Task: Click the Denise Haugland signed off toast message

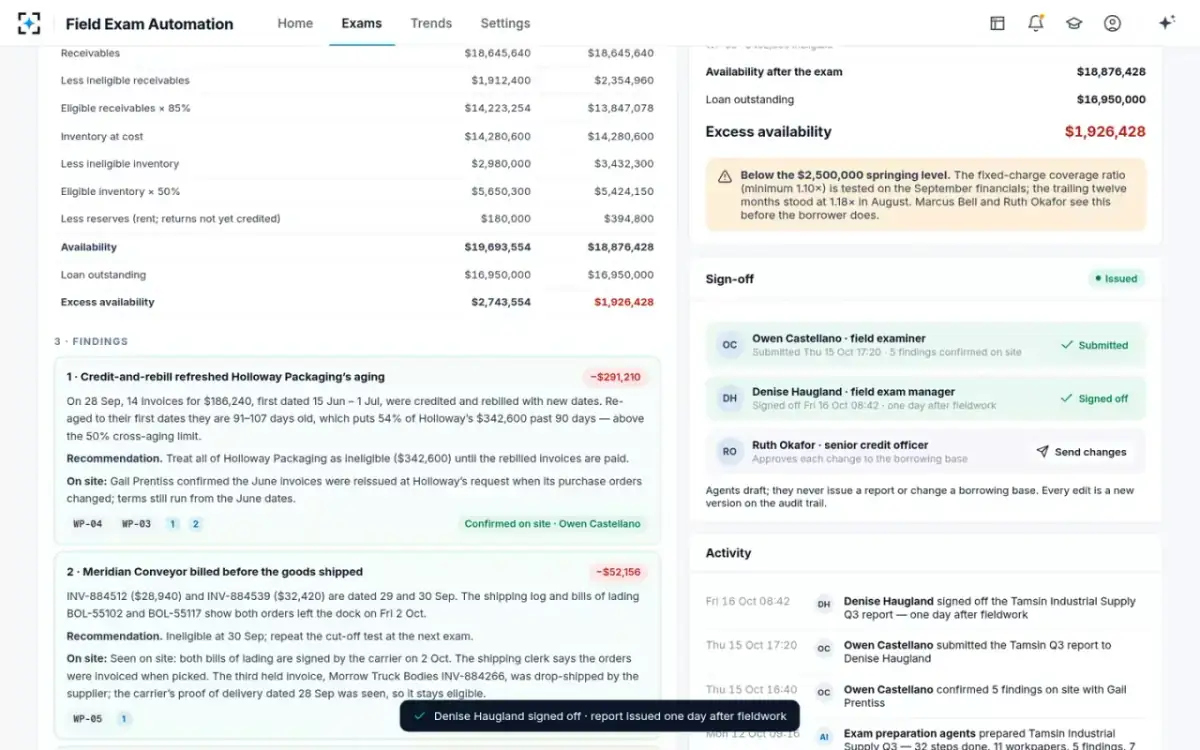Action: point(610,716)
